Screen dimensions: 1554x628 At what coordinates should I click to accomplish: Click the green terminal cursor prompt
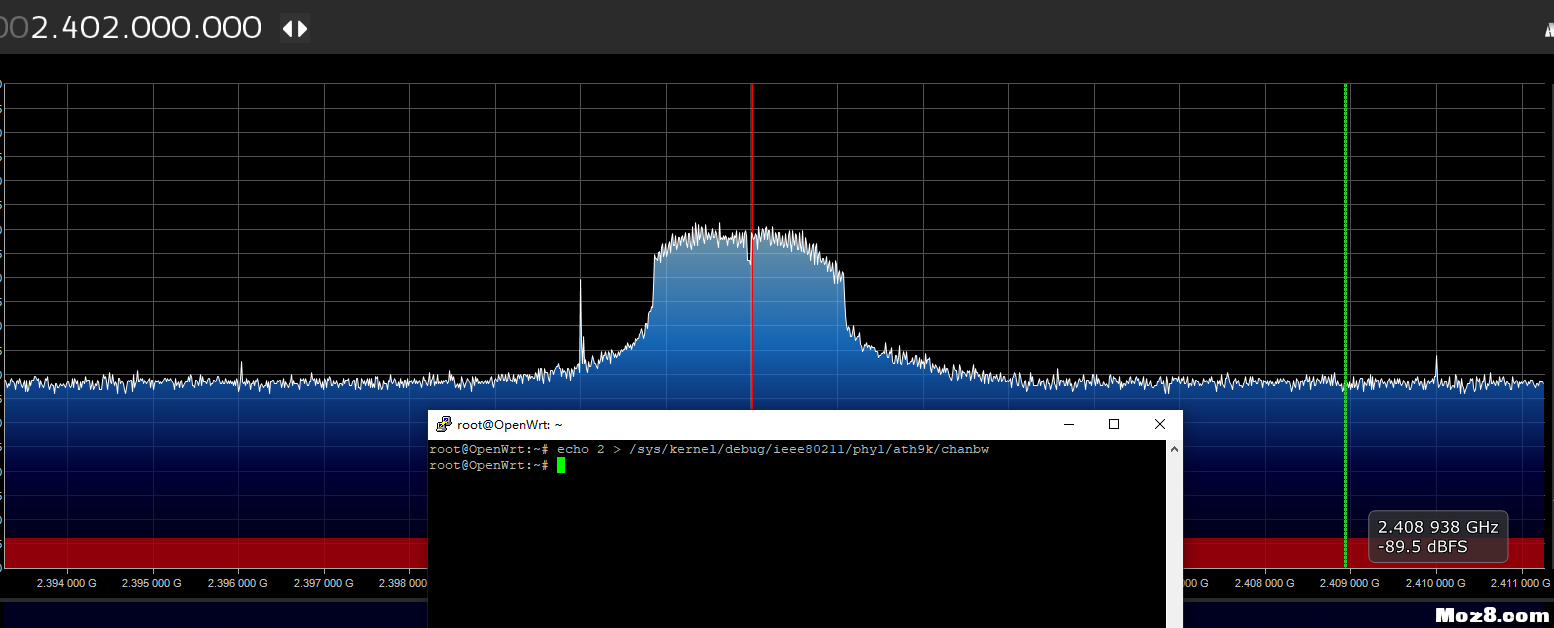[561, 466]
